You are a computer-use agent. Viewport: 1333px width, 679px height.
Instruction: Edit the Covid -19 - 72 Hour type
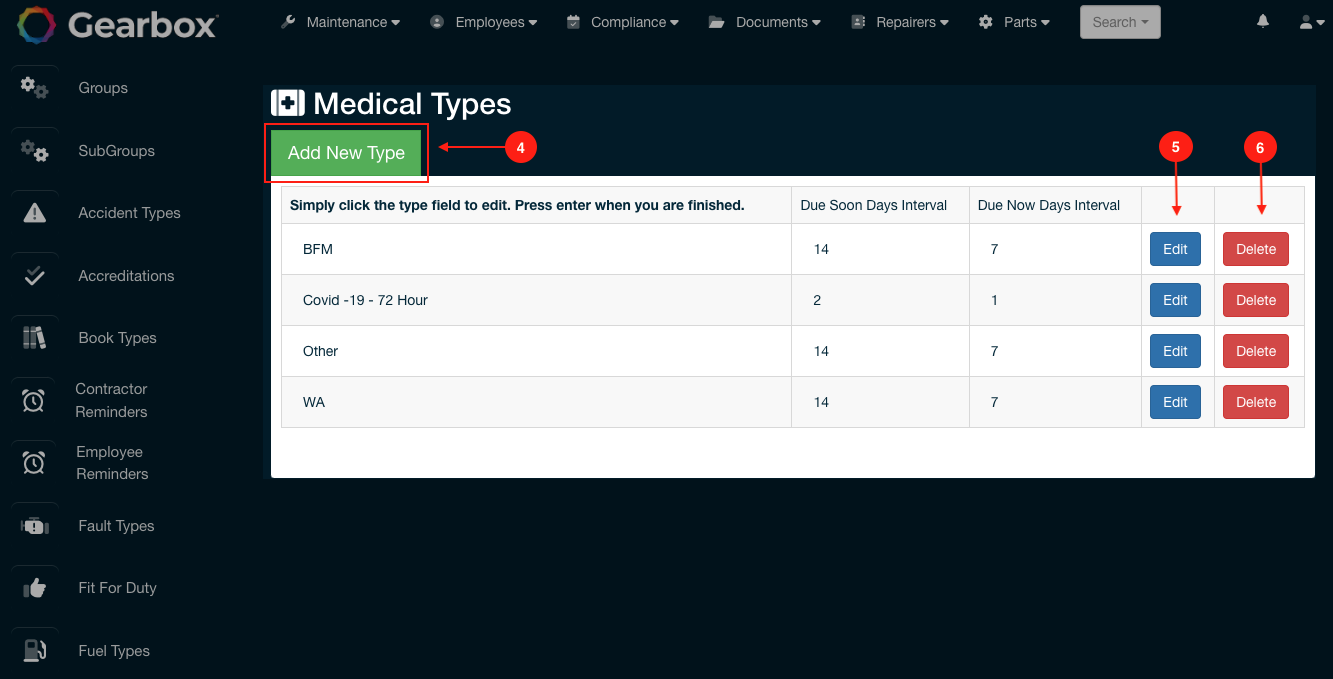(x=1175, y=300)
